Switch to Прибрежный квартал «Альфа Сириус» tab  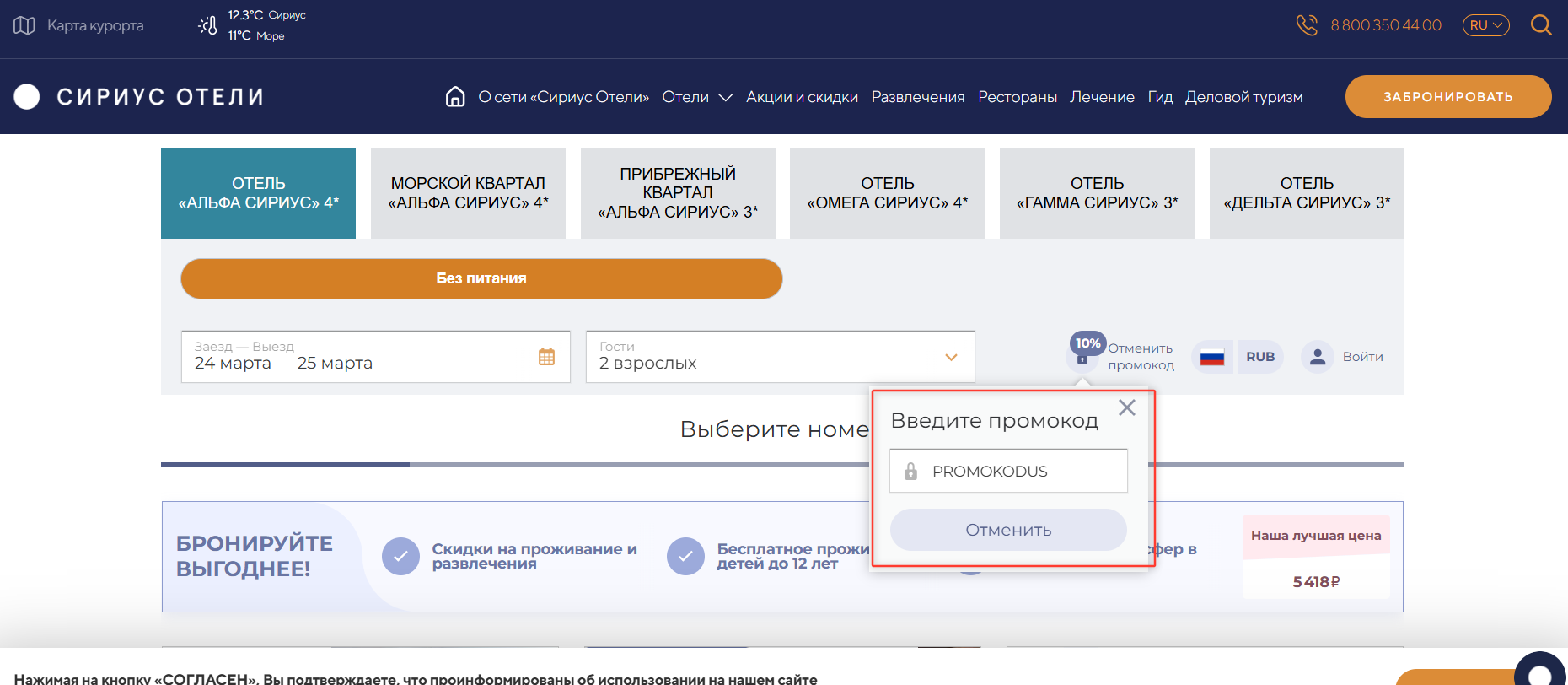(x=678, y=193)
